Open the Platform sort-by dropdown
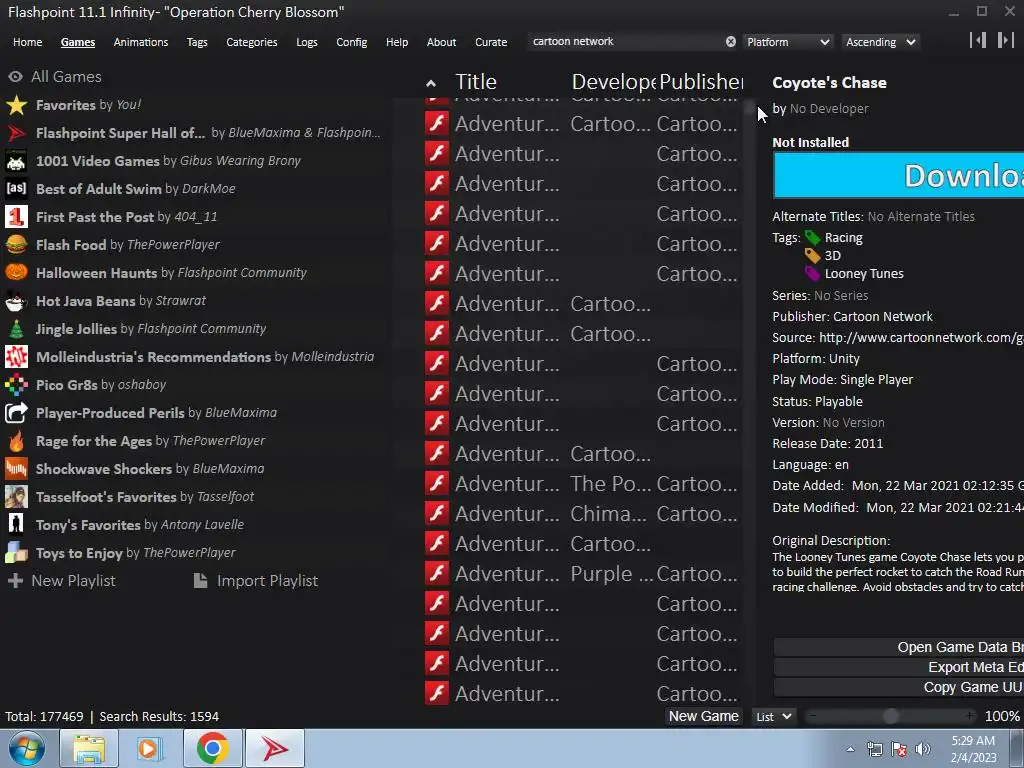This screenshot has width=1024, height=768. coord(788,42)
